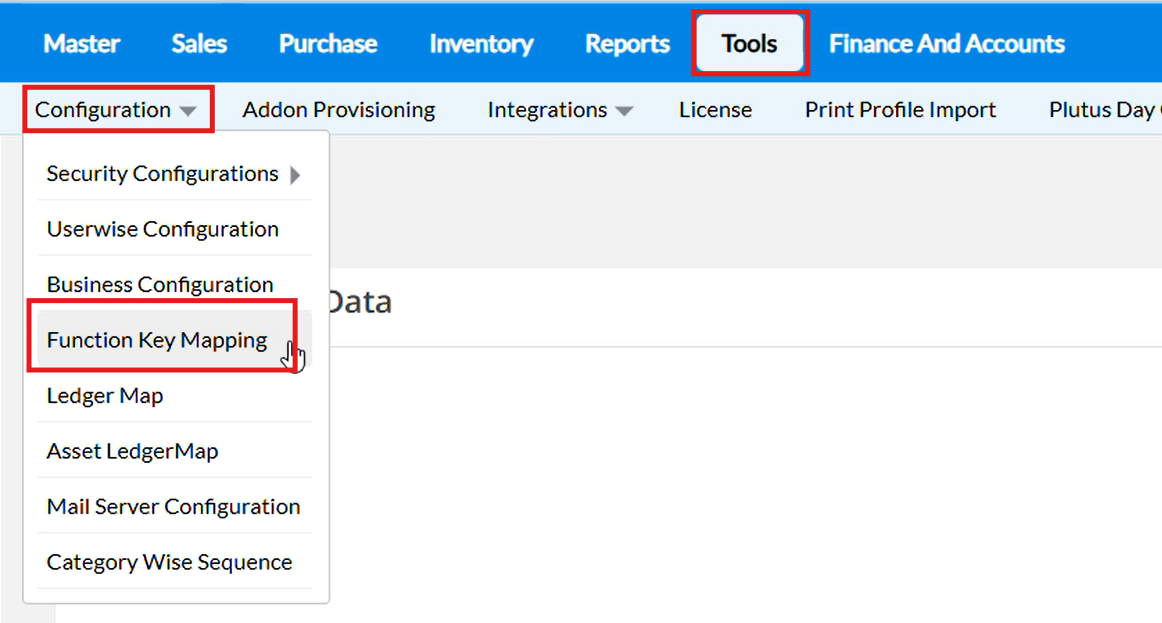Open Business Configuration
This screenshot has height=623, width=1162.
160,284
